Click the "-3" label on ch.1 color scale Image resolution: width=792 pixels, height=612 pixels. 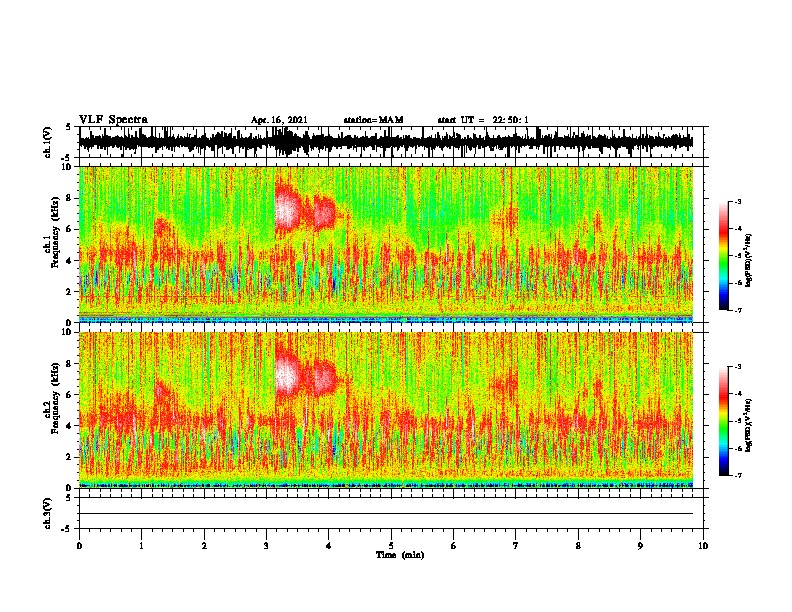click(x=737, y=202)
